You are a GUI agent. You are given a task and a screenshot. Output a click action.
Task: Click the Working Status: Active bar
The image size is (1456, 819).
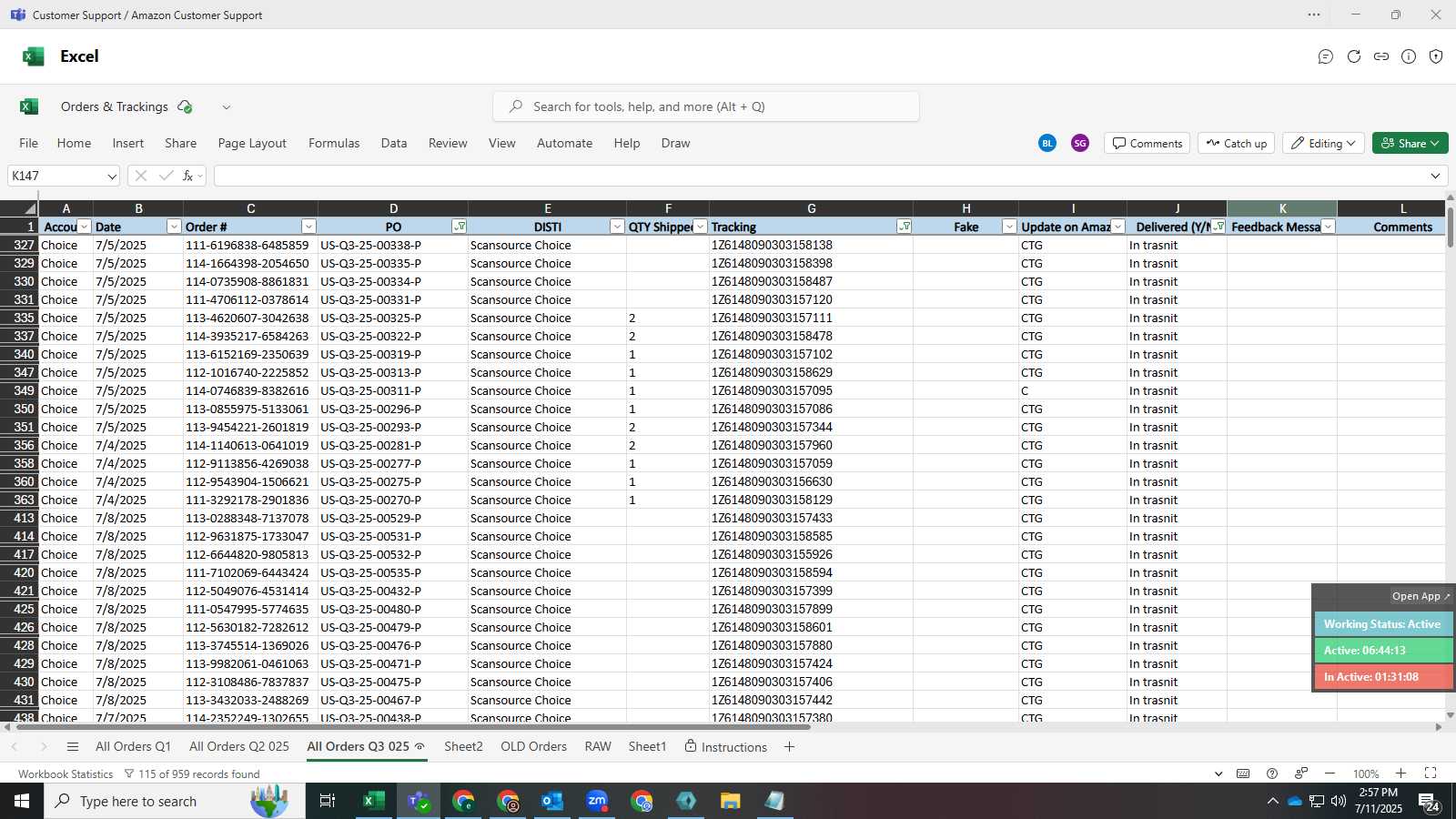[x=1383, y=624]
